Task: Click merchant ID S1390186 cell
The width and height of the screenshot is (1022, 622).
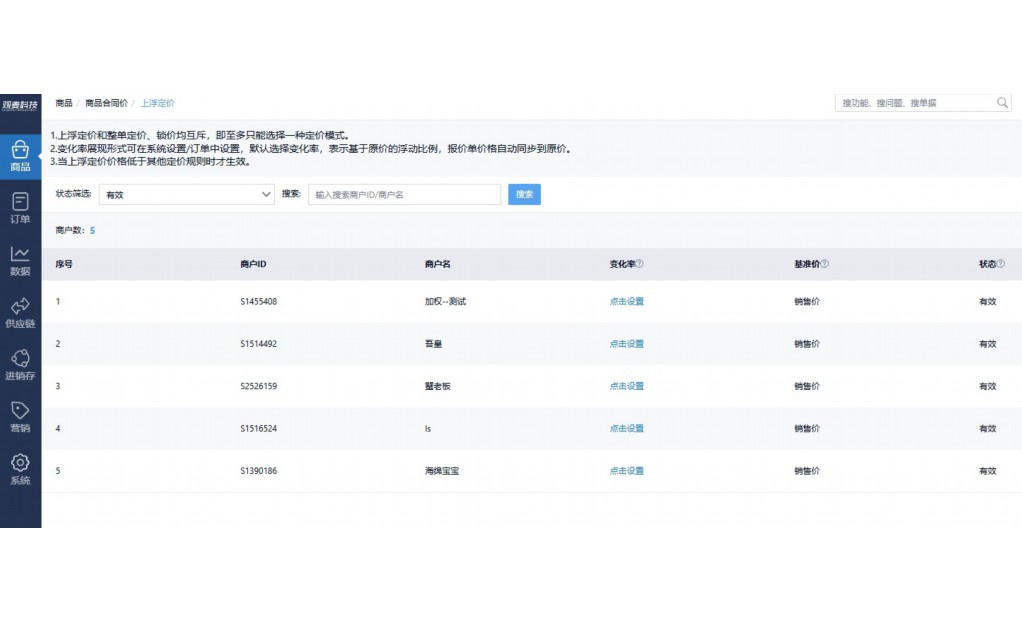Action: 258,471
